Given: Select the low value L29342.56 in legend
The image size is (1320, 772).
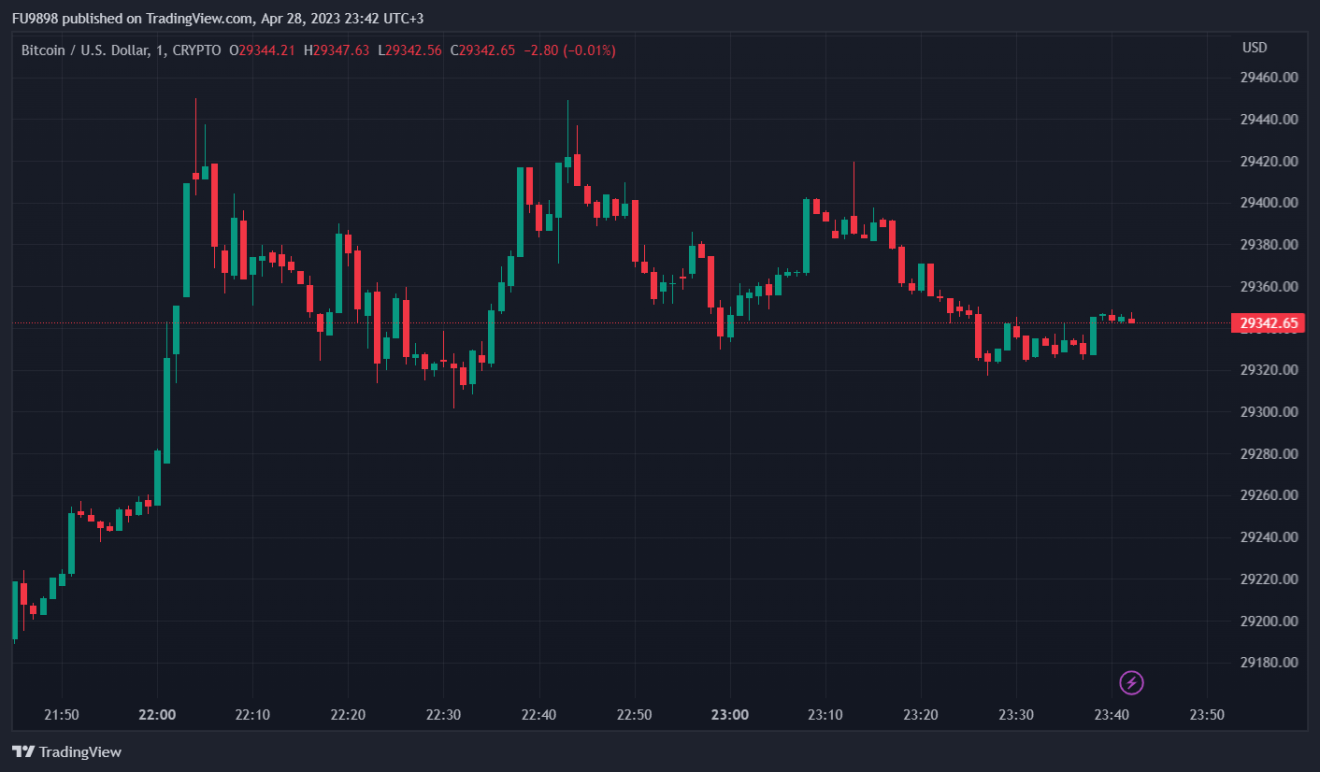Looking at the screenshot, I should coord(409,50).
